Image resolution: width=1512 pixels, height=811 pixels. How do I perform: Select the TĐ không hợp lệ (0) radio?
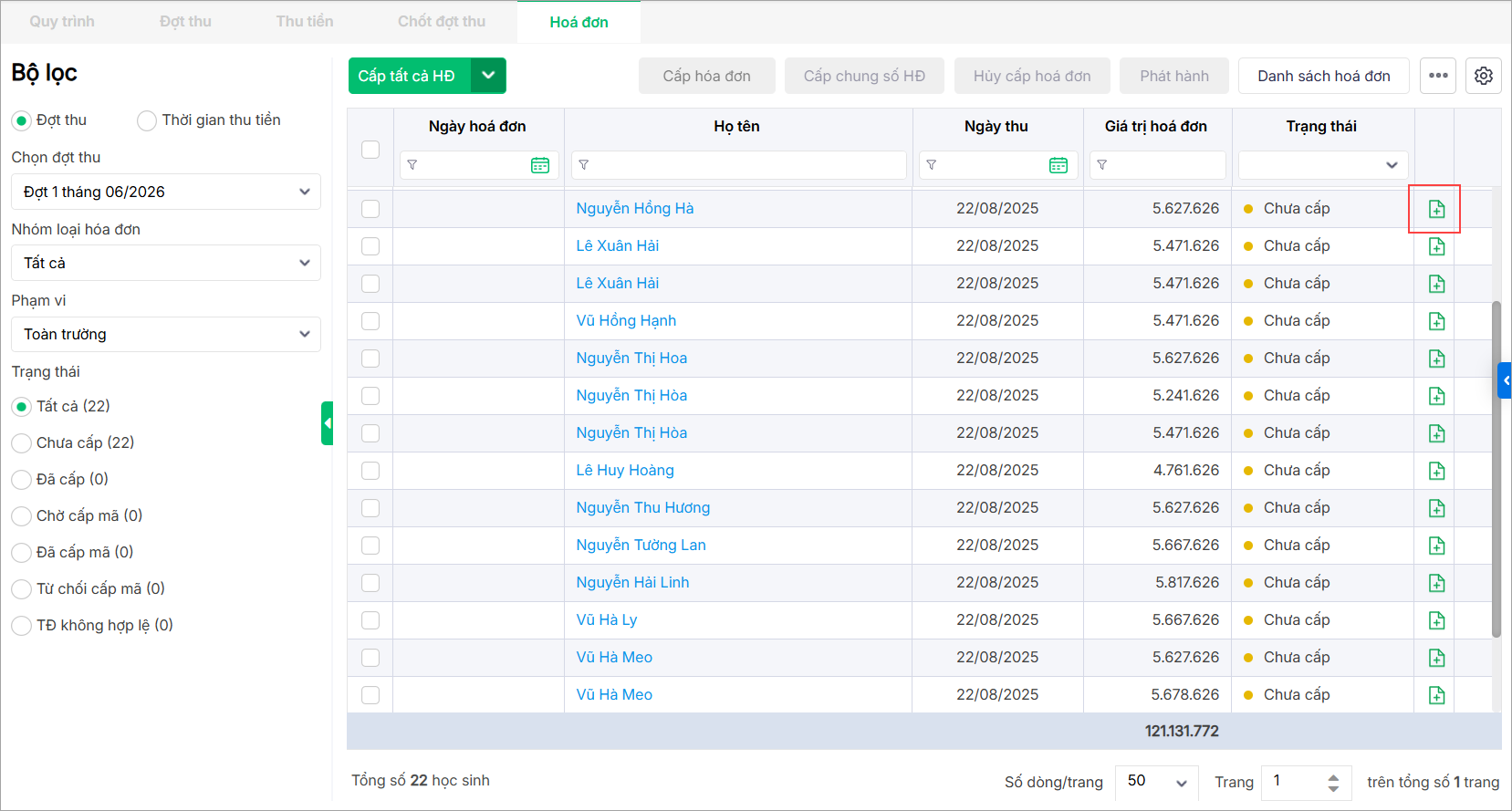[22, 626]
